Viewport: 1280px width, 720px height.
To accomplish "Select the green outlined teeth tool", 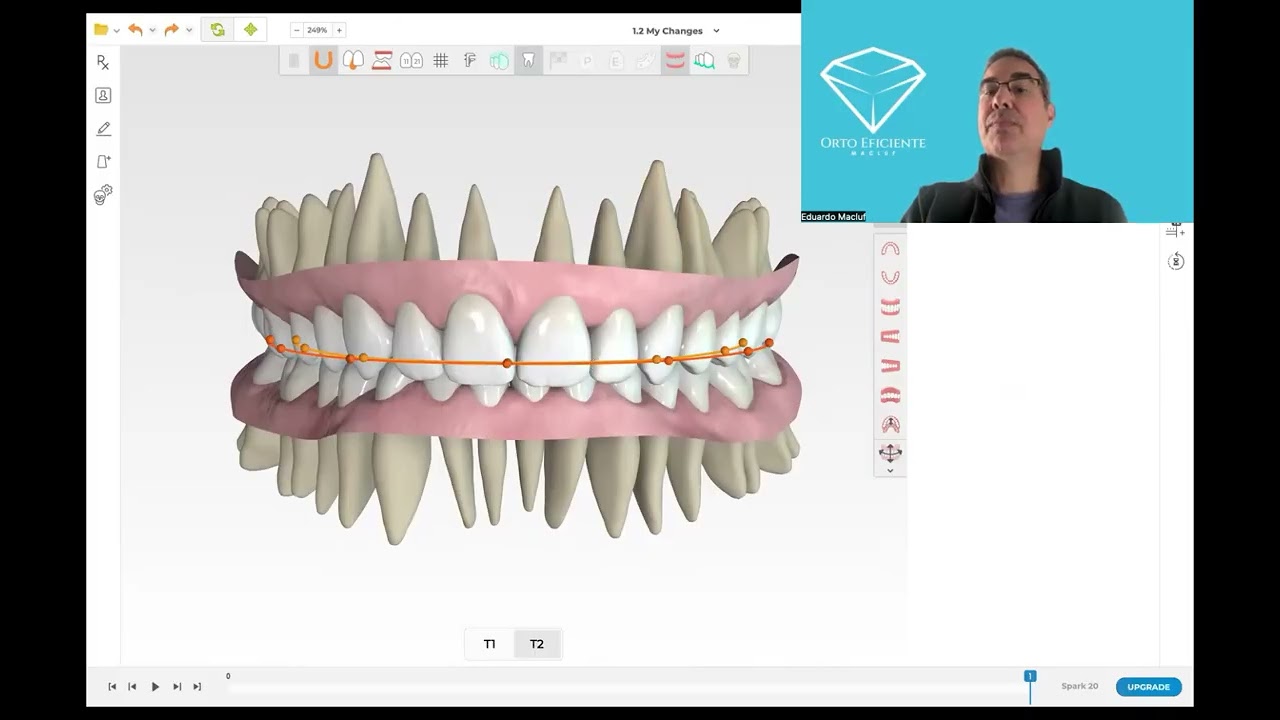I will click(x=704, y=61).
